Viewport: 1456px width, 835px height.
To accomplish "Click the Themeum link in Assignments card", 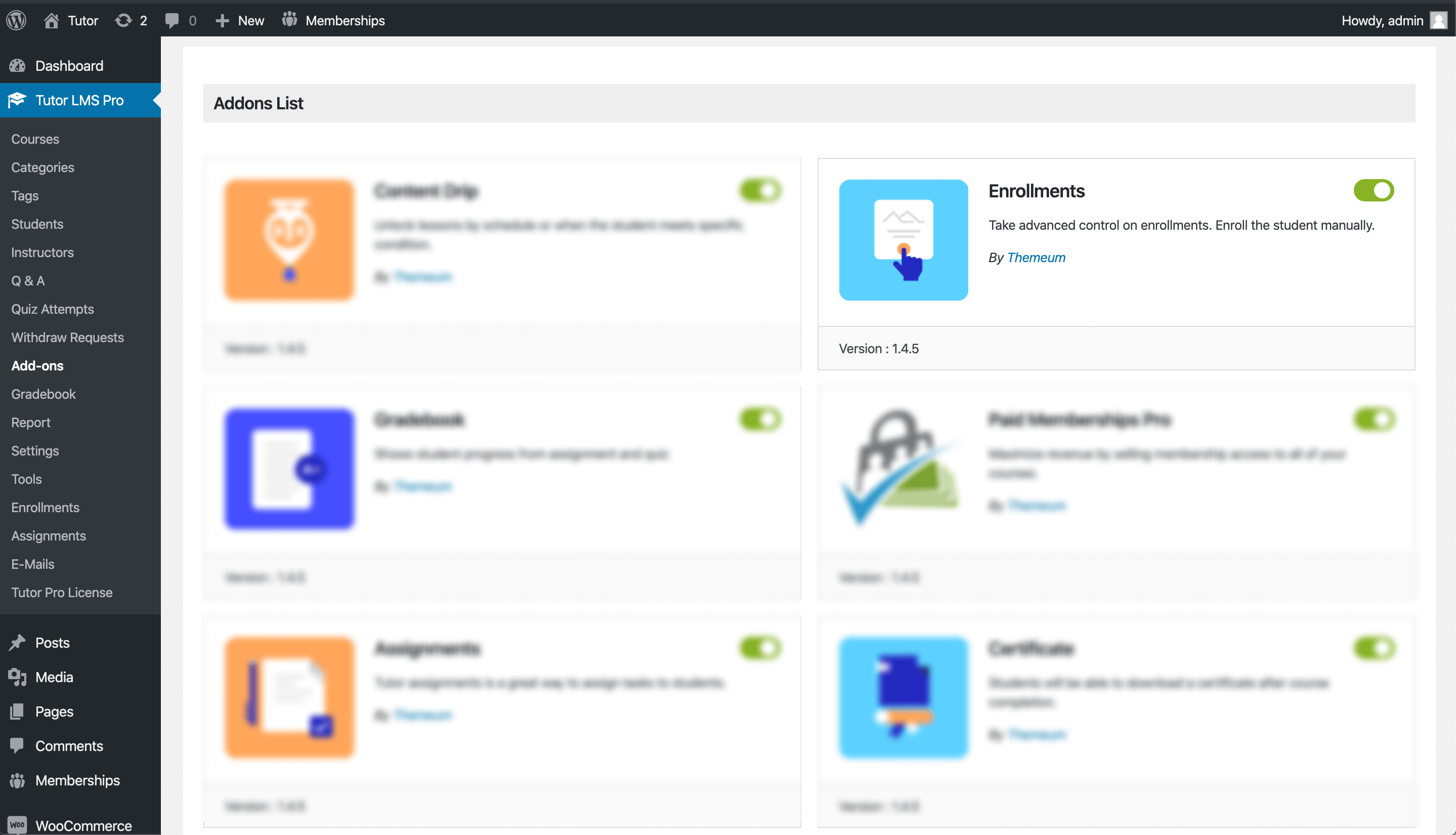I will pyautogui.click(x=422, y=715).
